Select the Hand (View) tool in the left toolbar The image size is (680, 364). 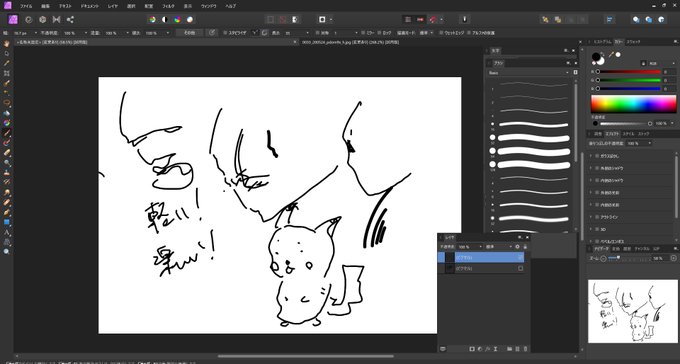[7, 43]
